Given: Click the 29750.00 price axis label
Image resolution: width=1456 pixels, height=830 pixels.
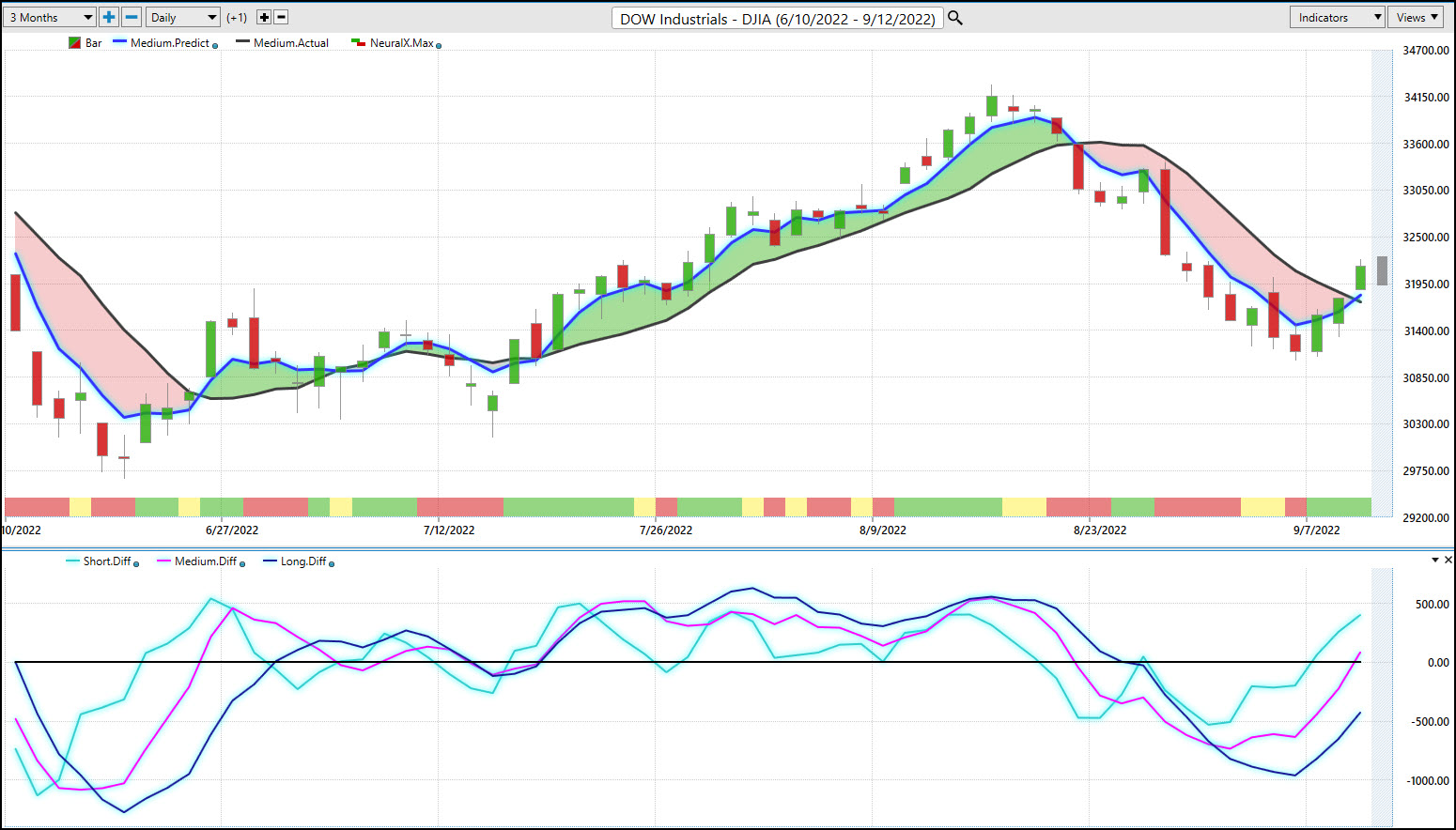Looking at the screenshot, I should tap(1426, 471).
